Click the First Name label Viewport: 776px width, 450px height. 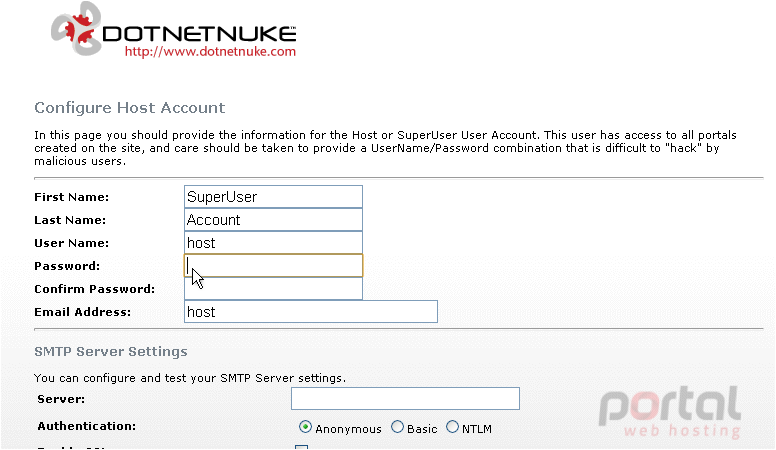72,197
